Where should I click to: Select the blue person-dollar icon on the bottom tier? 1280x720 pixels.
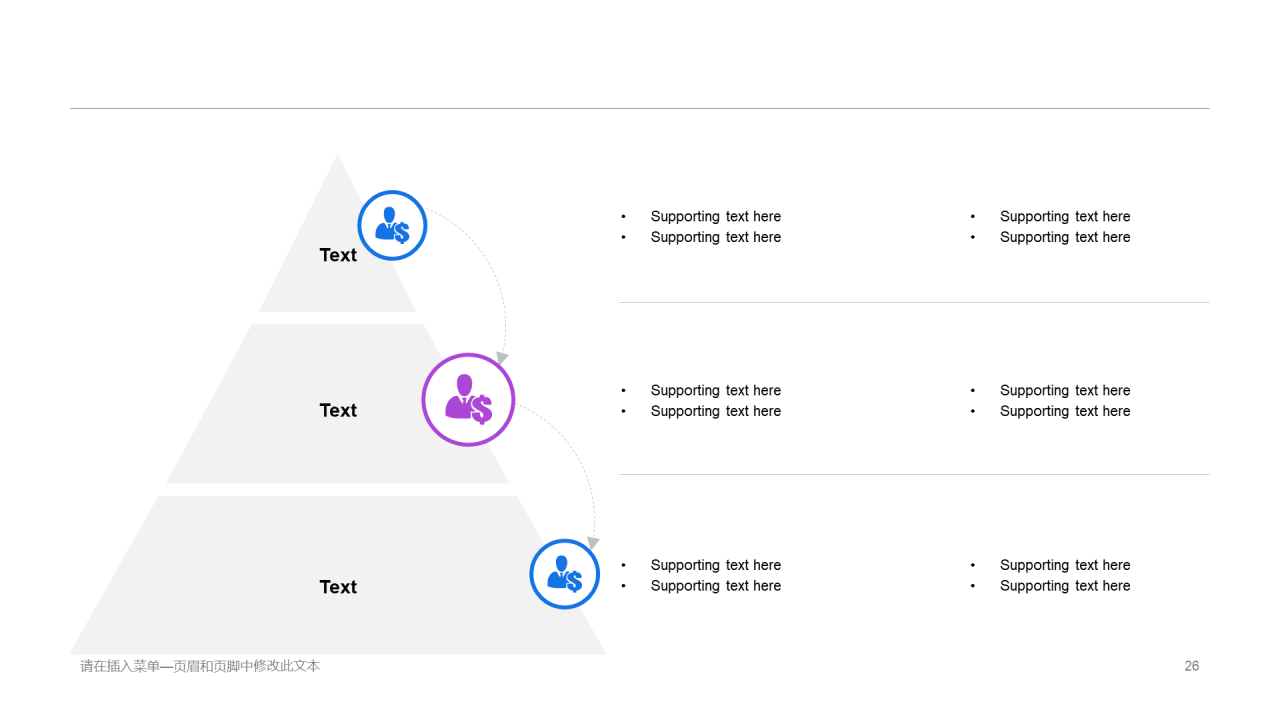coord(564,574)
